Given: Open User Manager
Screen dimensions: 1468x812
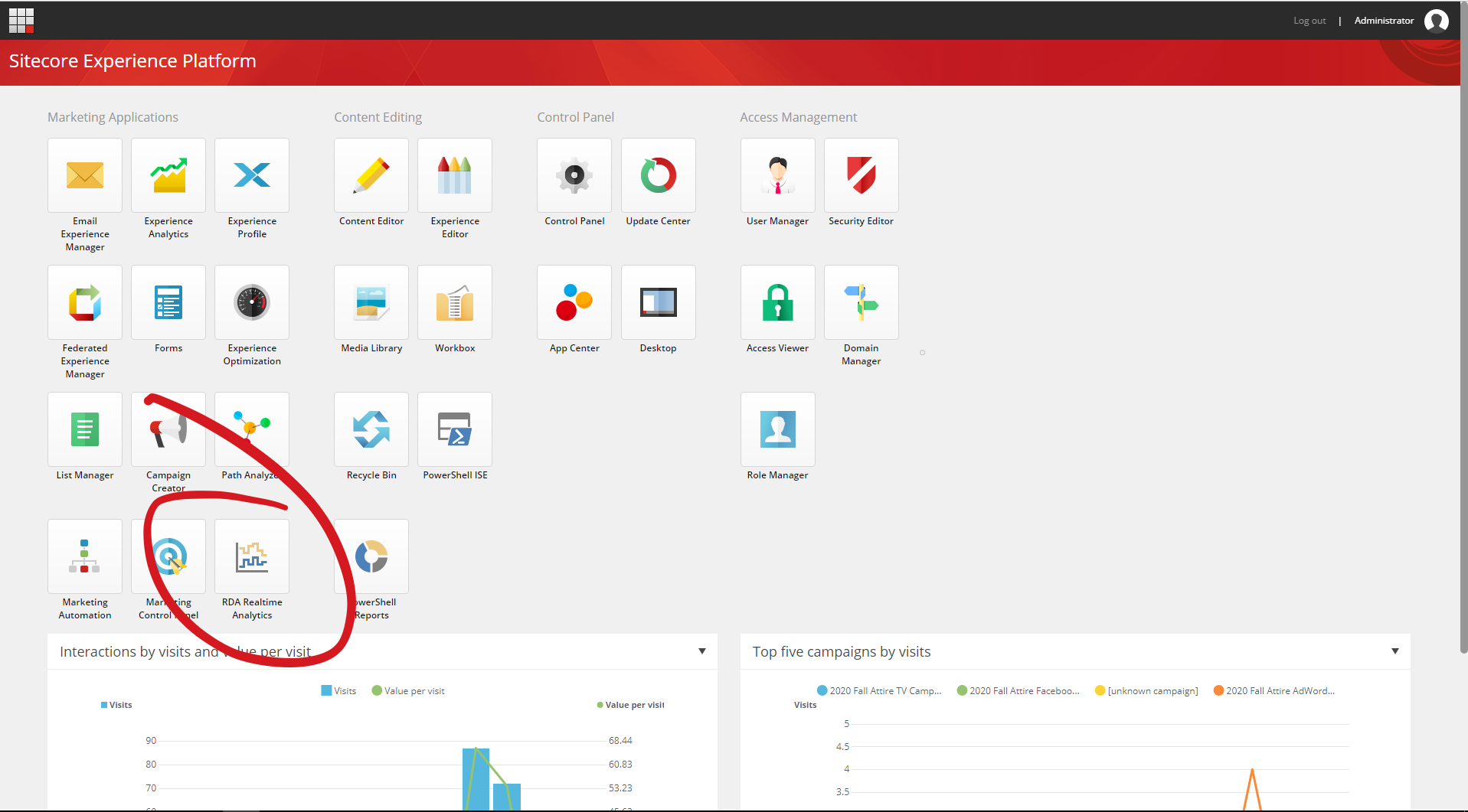Looking at the screenshot, I should pyautogui.click(x=778, y=175).
